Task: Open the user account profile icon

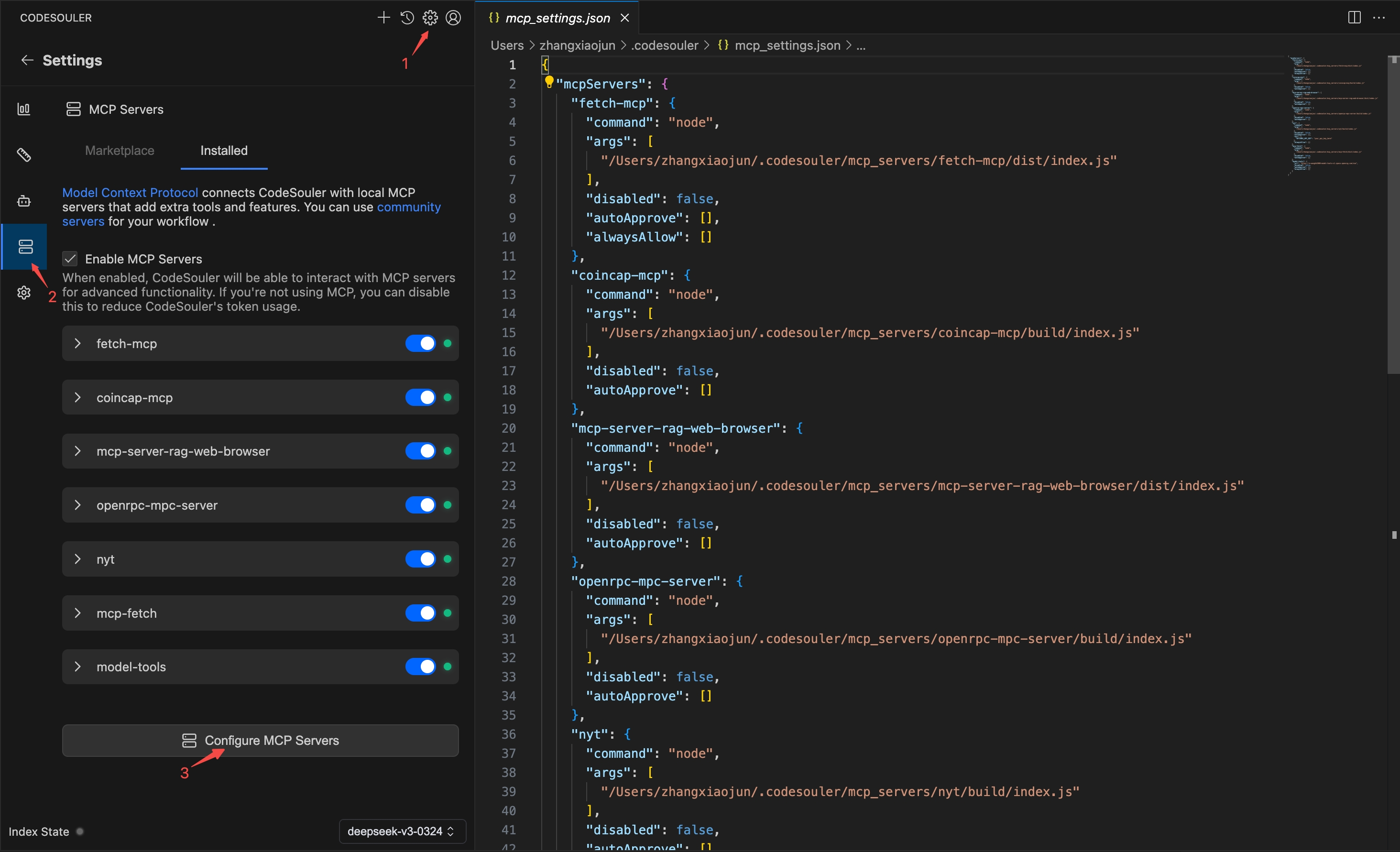Action: pyautogui.click(x=453, y=18)
